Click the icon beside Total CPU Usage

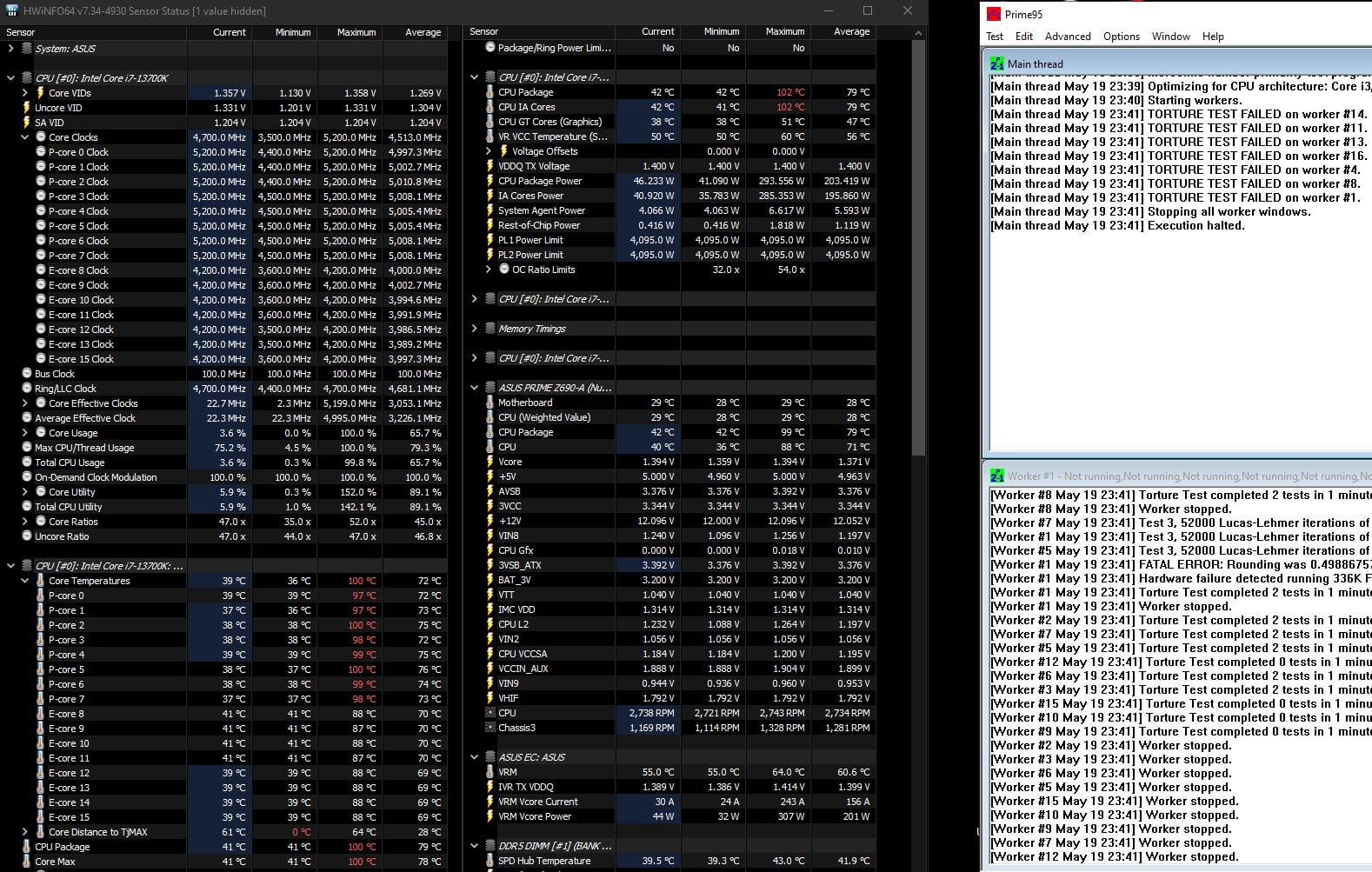click(27, 463)
